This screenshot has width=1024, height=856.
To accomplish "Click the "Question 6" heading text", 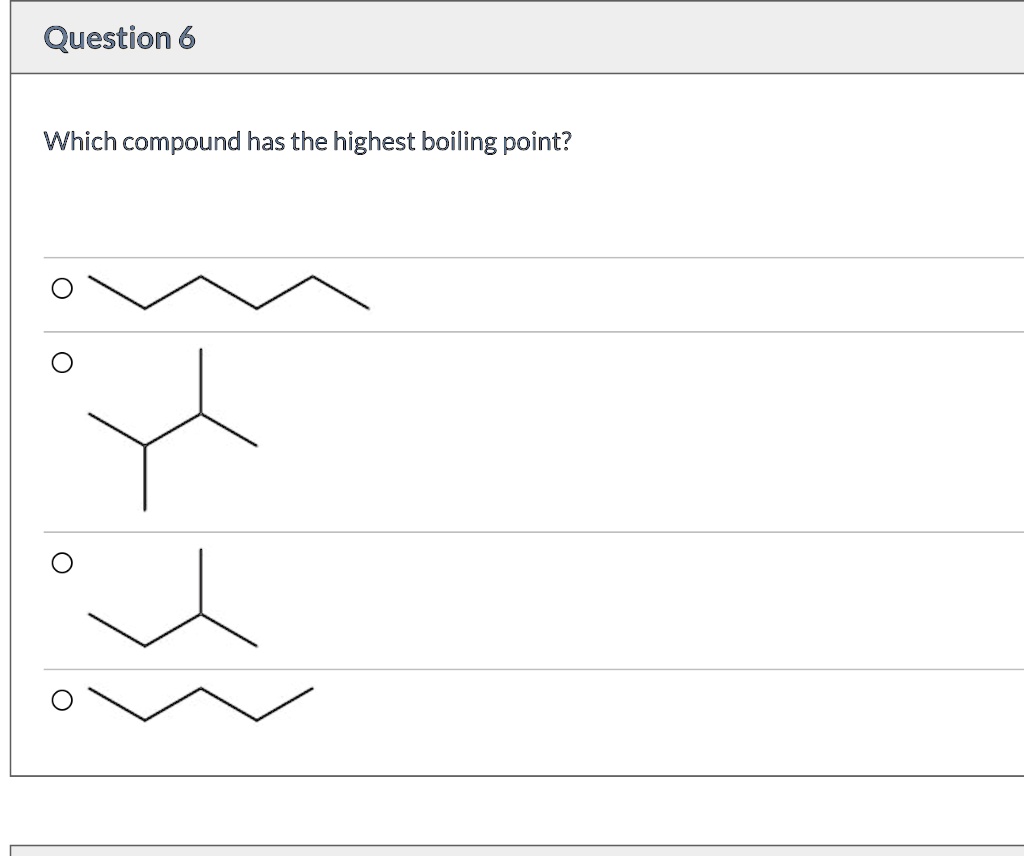I will pos(120,38).
